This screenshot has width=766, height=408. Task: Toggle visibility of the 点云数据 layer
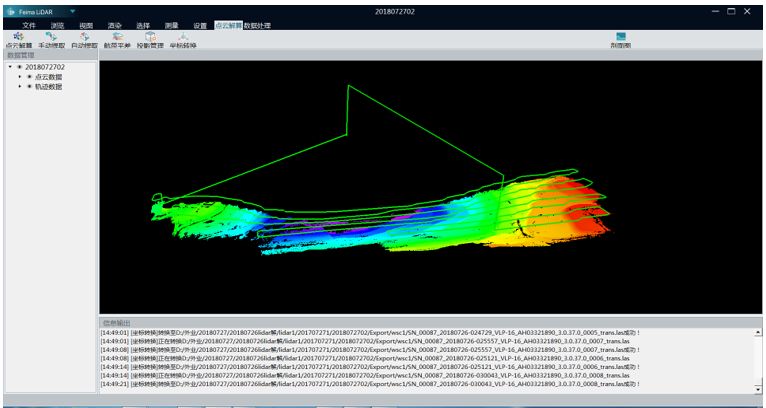coord(29,77)
